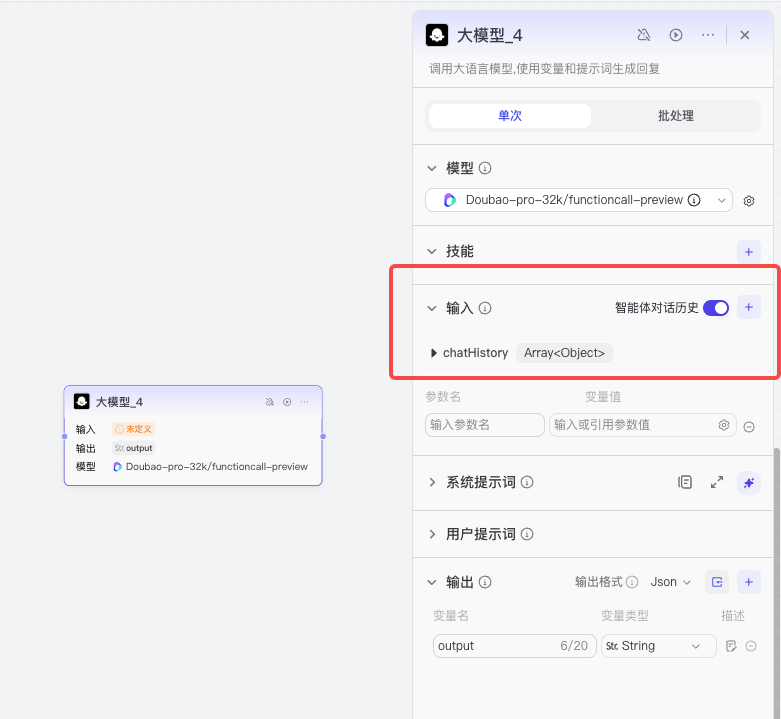Run the node using panel header play icon

click(x=675, y=35)
